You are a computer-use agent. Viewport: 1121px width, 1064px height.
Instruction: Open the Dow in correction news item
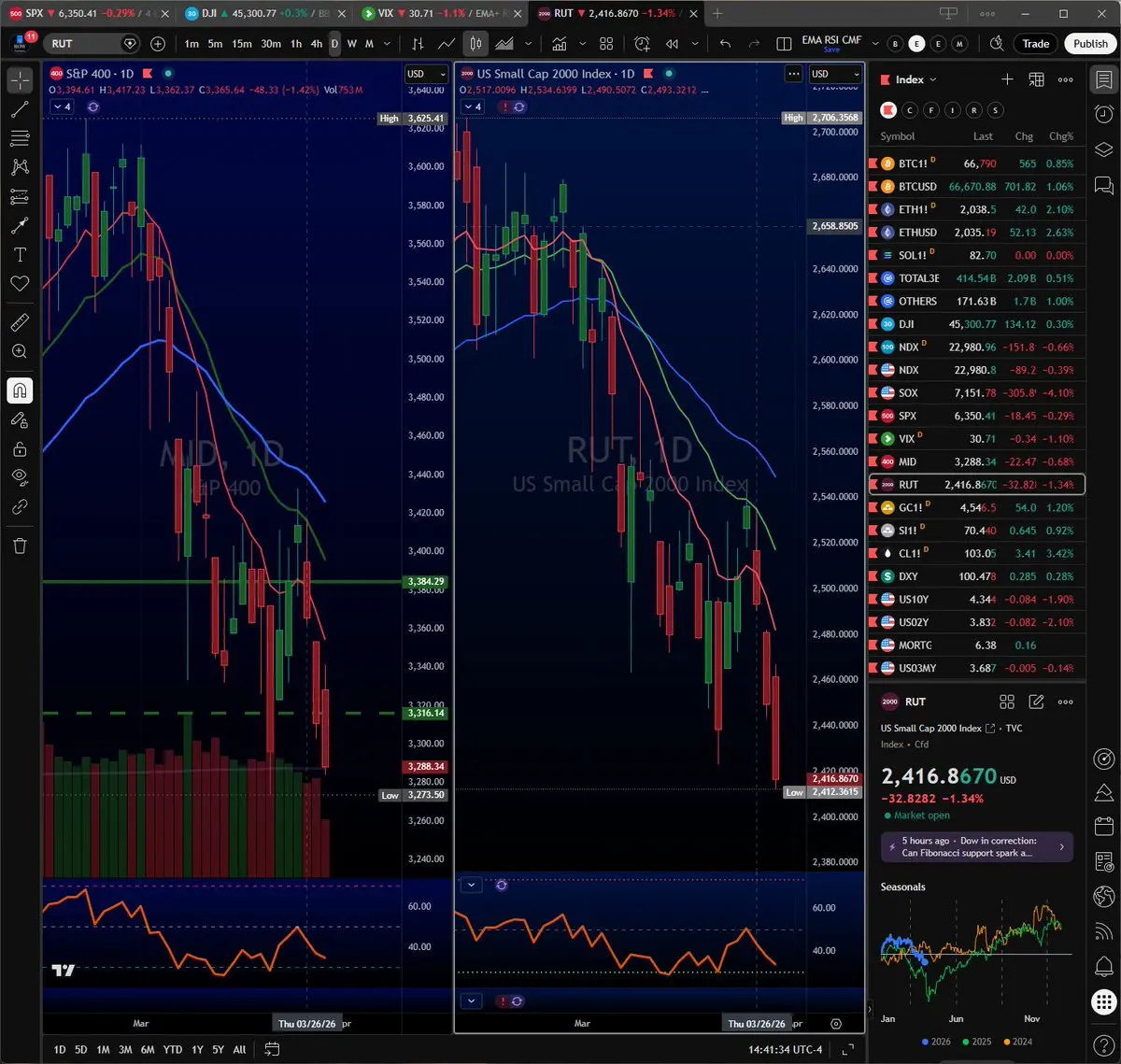976,847
